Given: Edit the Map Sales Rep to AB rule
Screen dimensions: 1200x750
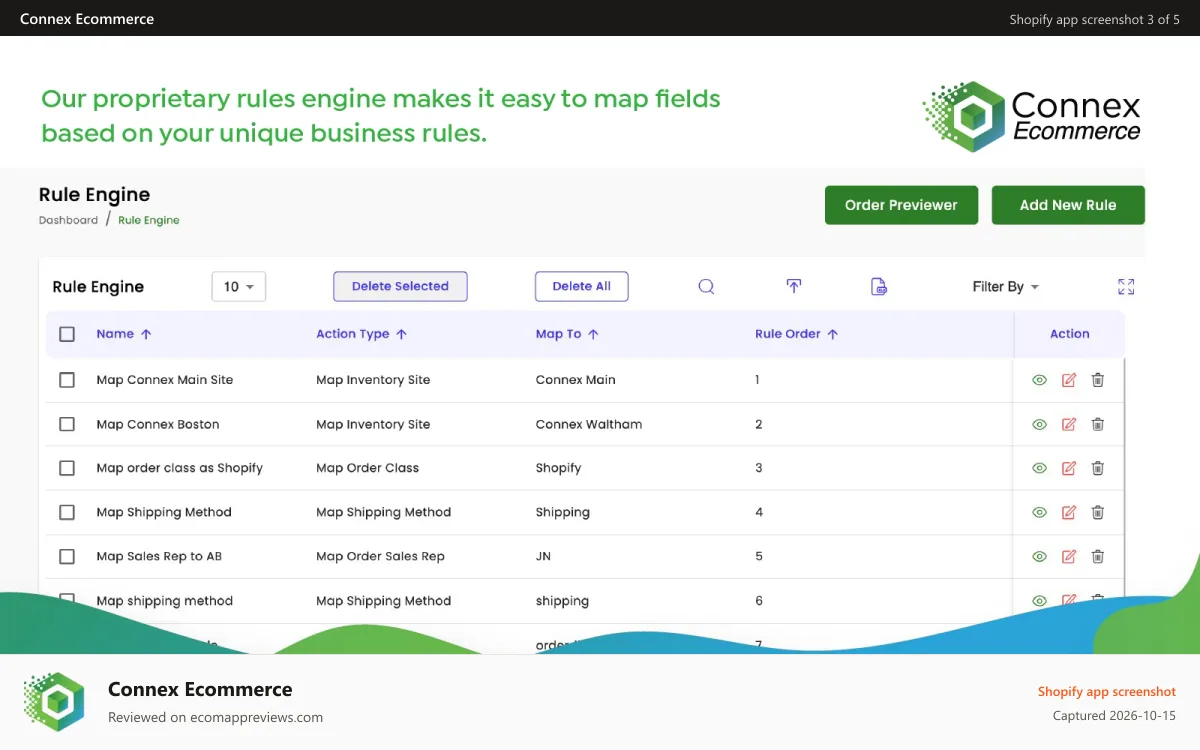Looking at the screenshot, I should (x=1068, y=556).
